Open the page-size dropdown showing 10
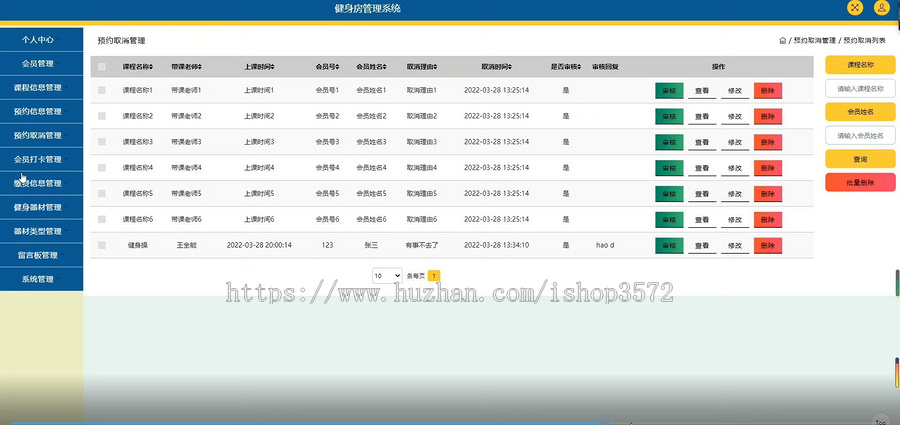The image size is (900, 425). coord(387,276)
